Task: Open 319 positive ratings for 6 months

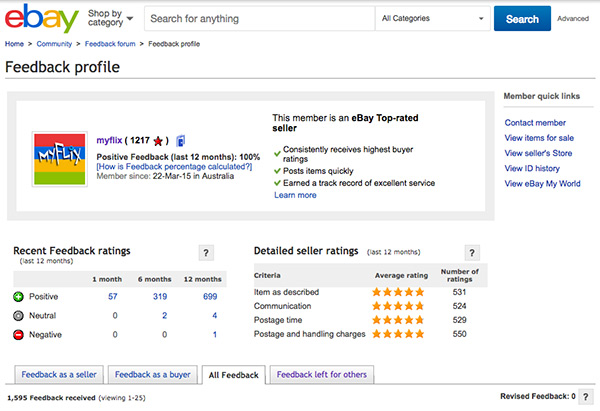Action: click(160, 297)
